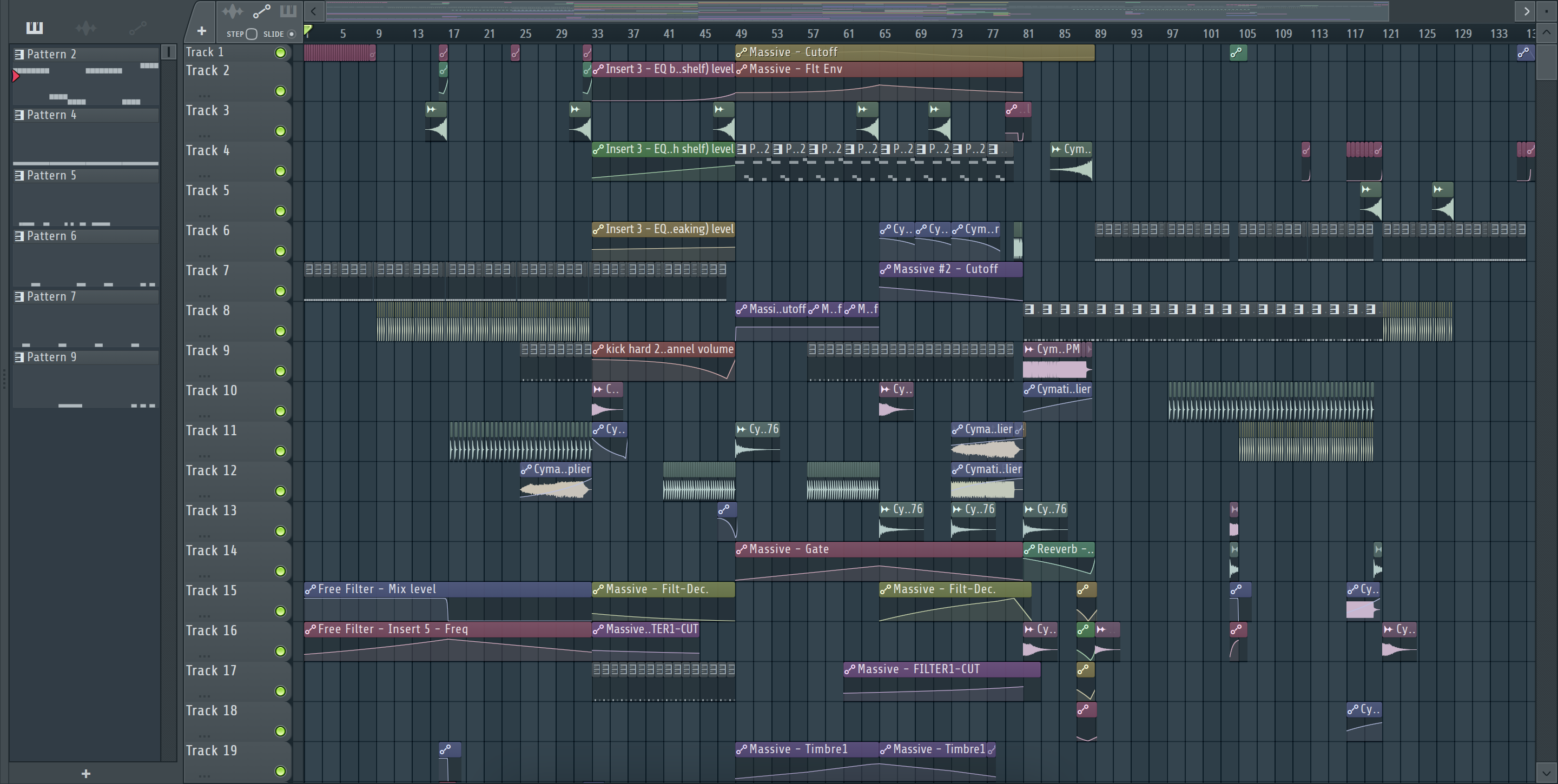
Task: Open the Free Filter - Mix level clip menu icon
Action: coord(311,589)
